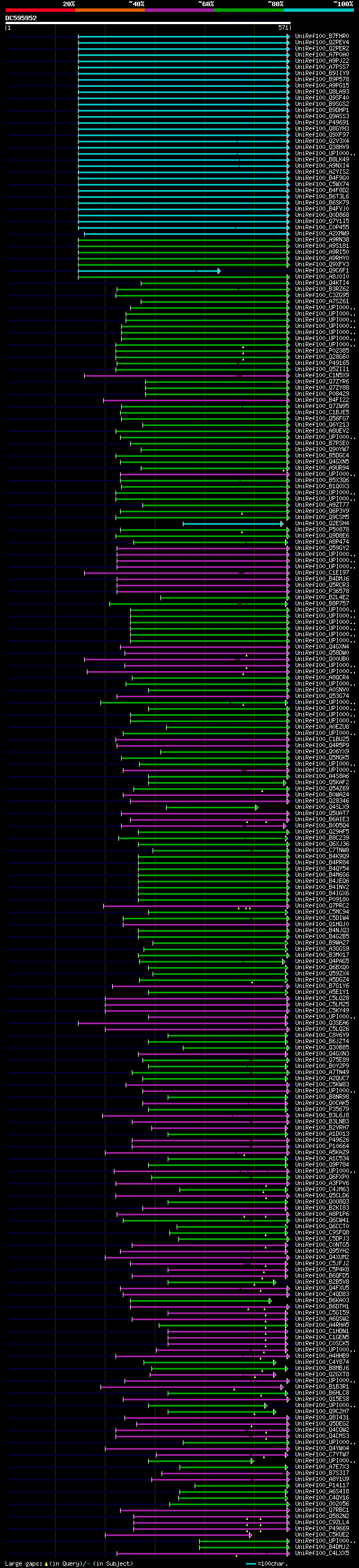The image size is (359, 1568).
Task: Select the UniRef100_C1HDN1 label
Action: pyautogui.click(x=323, y=1331)
